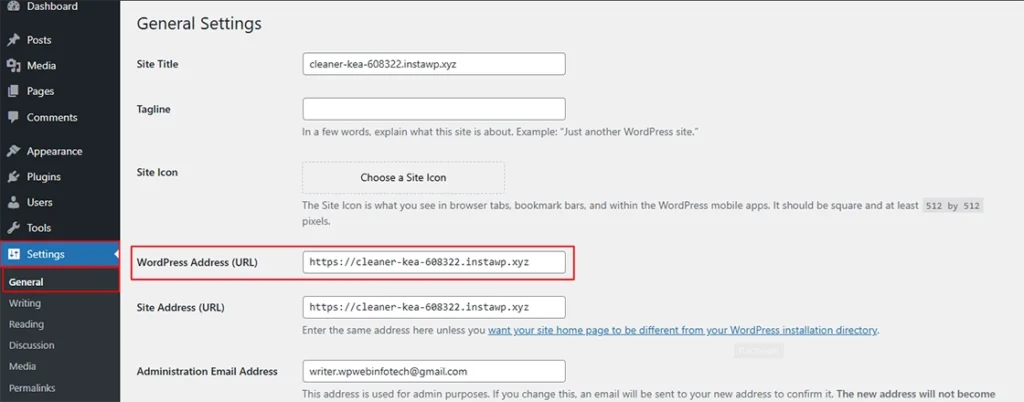This screenshot has width=1024, height=402.
Task: Click the Settings sliders icon
Action: pyautogui.click(x=14, y=254)
